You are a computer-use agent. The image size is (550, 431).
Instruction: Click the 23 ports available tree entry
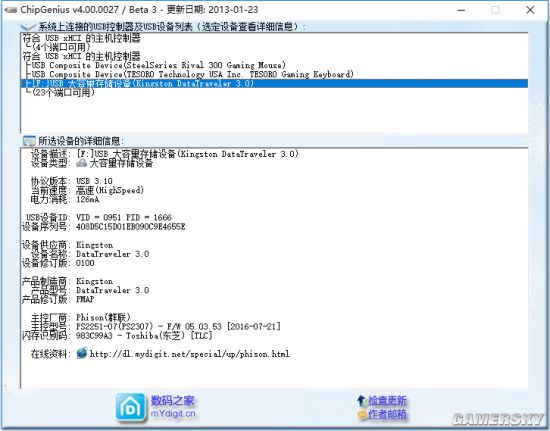coord(63,93)
